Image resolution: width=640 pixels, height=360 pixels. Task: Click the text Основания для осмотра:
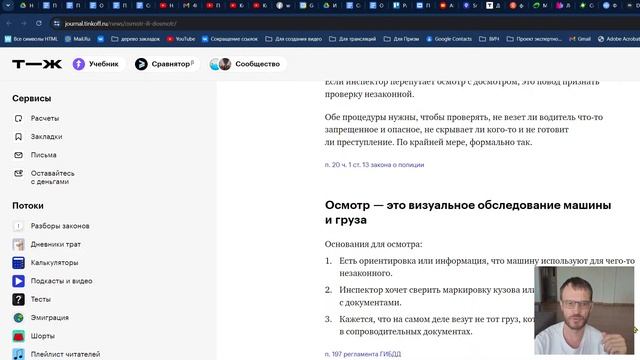click(x=373, y=244)
